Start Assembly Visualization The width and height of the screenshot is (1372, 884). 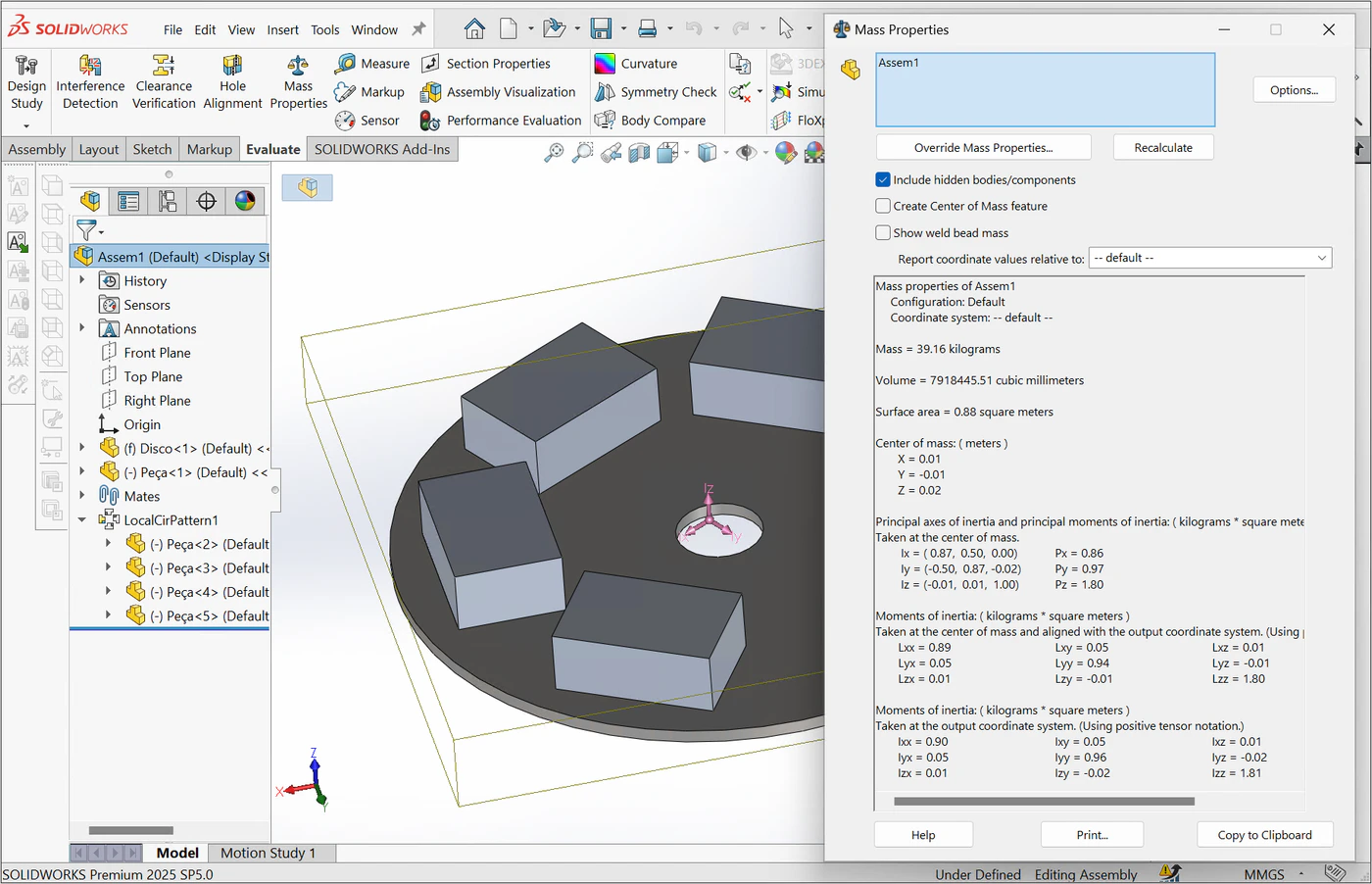pyautogui.click(x=498, y=92)
